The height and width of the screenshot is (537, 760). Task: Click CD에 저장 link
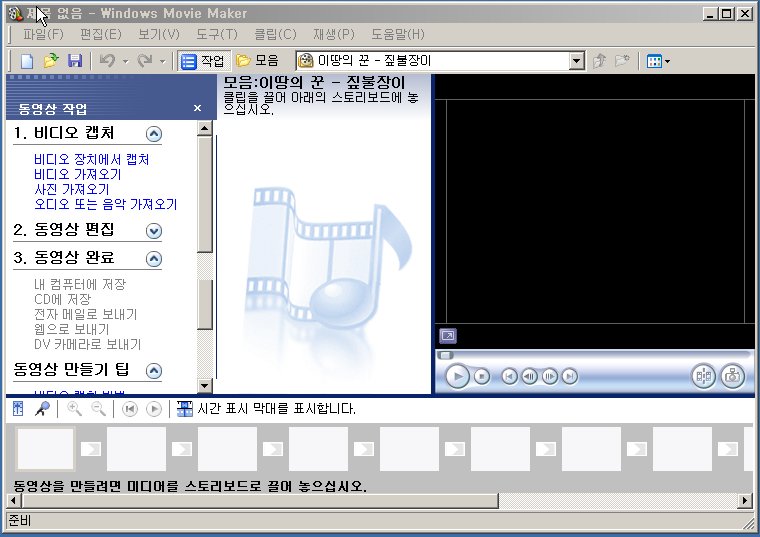(x=62, y=300)
